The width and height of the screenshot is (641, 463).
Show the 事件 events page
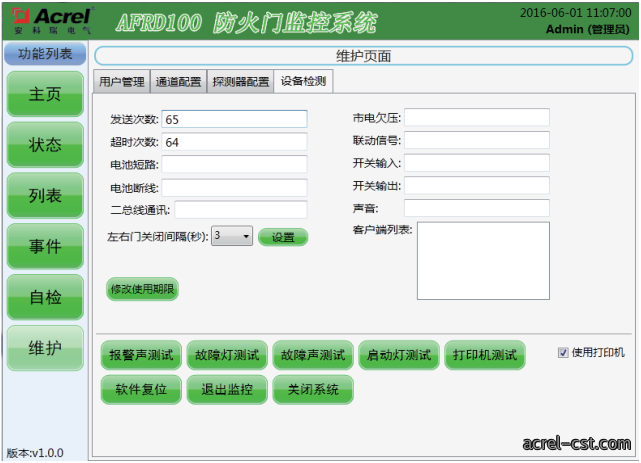coord(45,246)
